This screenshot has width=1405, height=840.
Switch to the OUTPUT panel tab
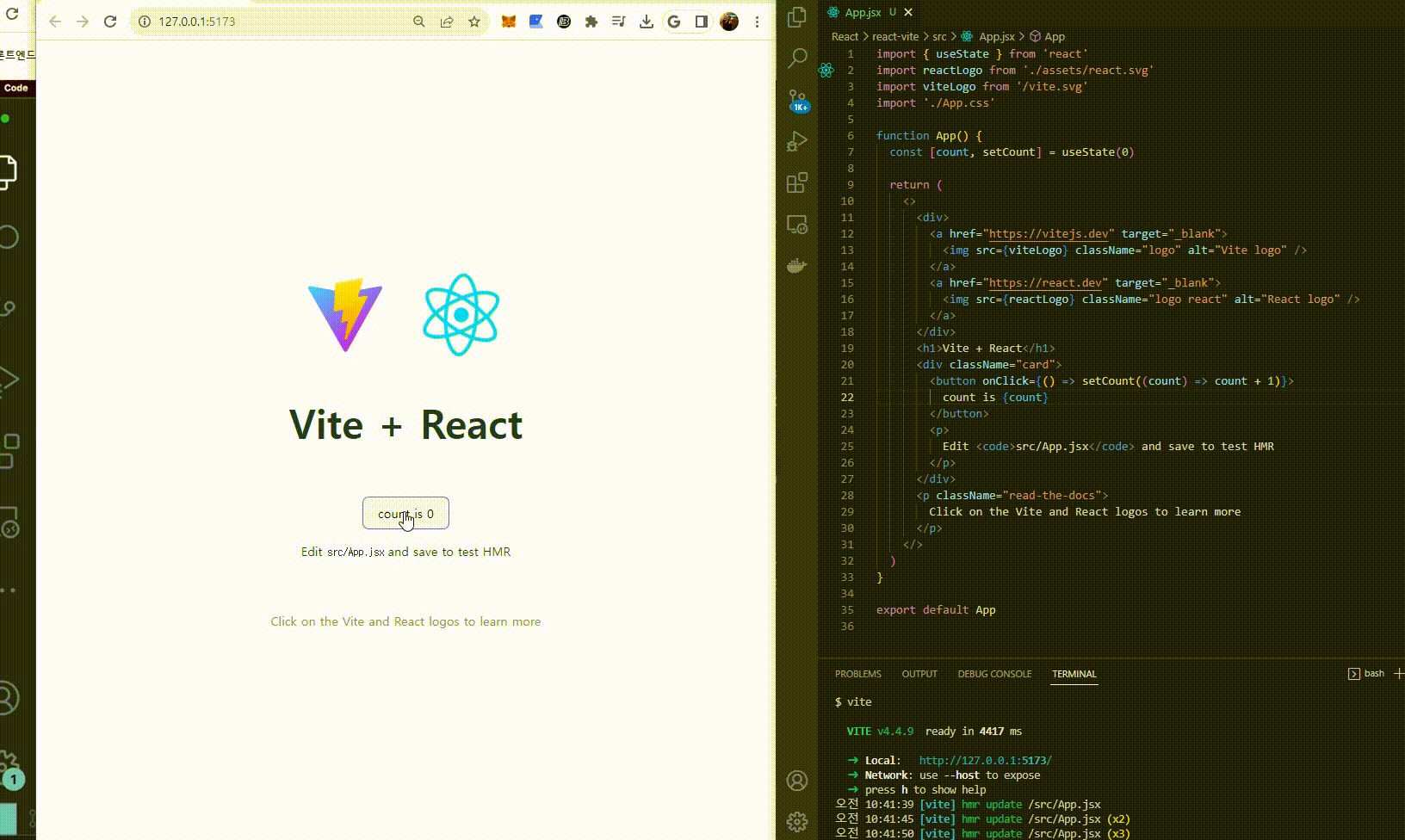[919, 674]
